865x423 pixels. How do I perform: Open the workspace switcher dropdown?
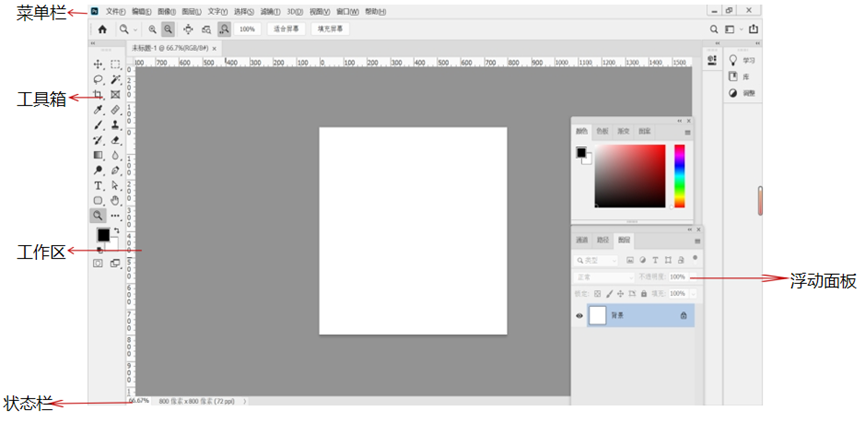733,29
